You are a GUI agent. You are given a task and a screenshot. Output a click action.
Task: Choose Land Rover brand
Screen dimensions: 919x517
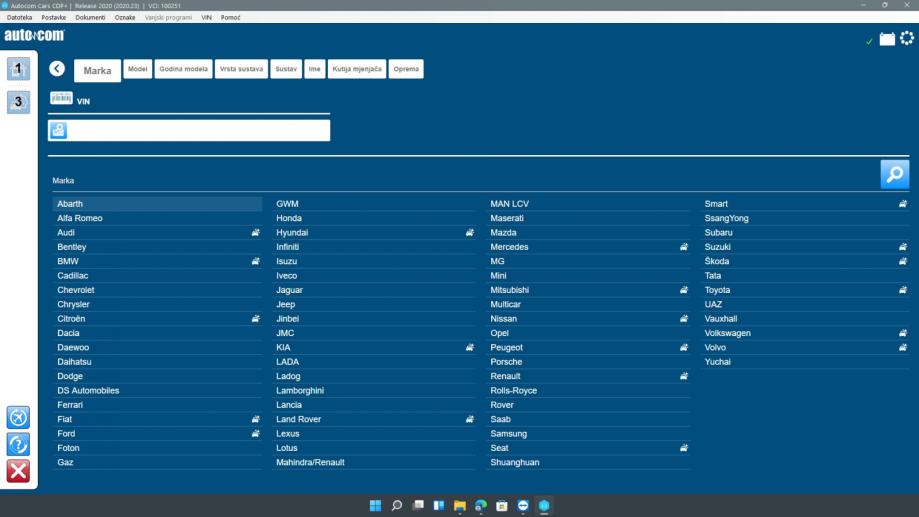point(374,419)
